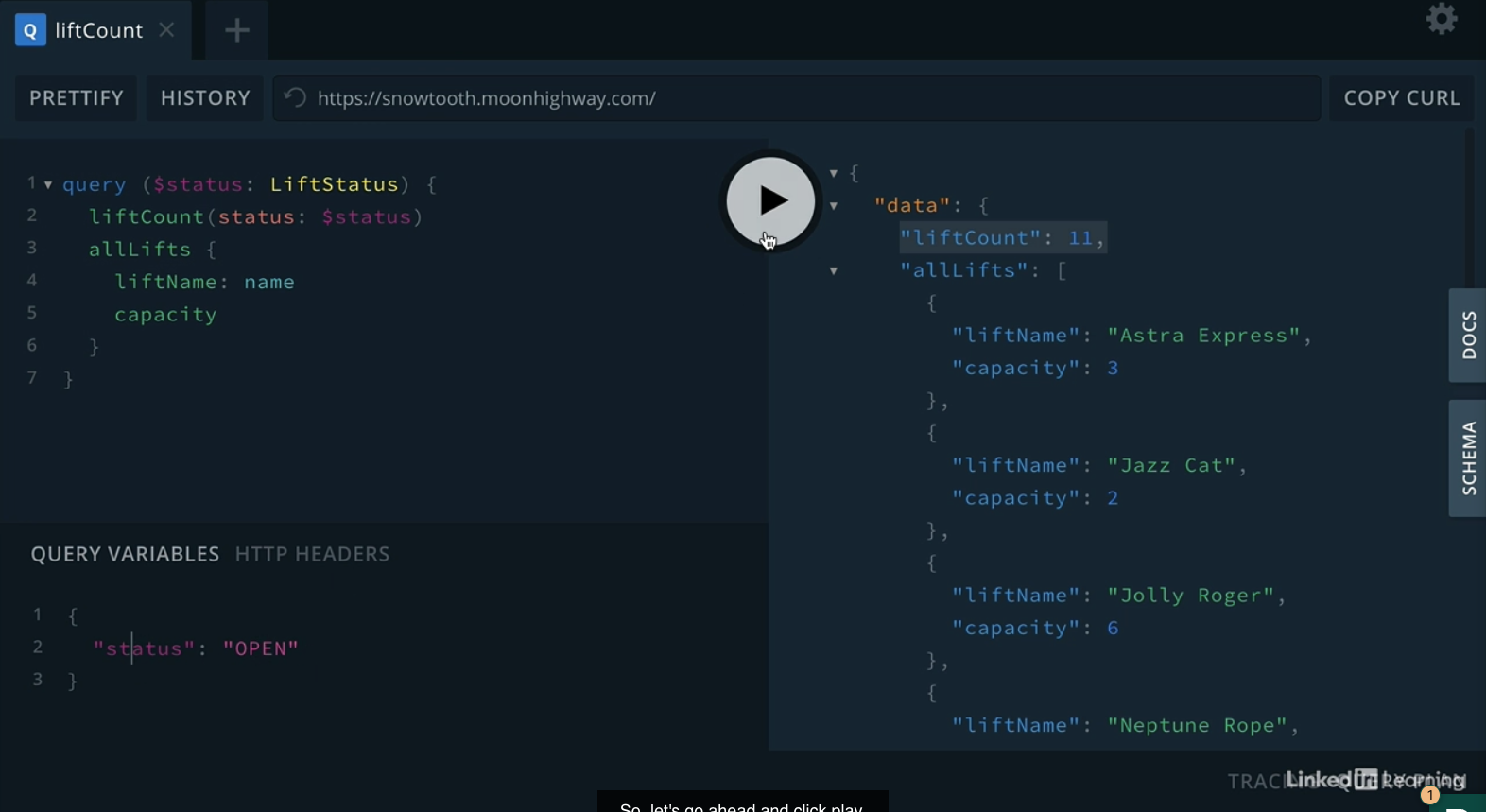Open the HISTORY panel
The image size is (1486, 812).
click(x=205, y=98)
